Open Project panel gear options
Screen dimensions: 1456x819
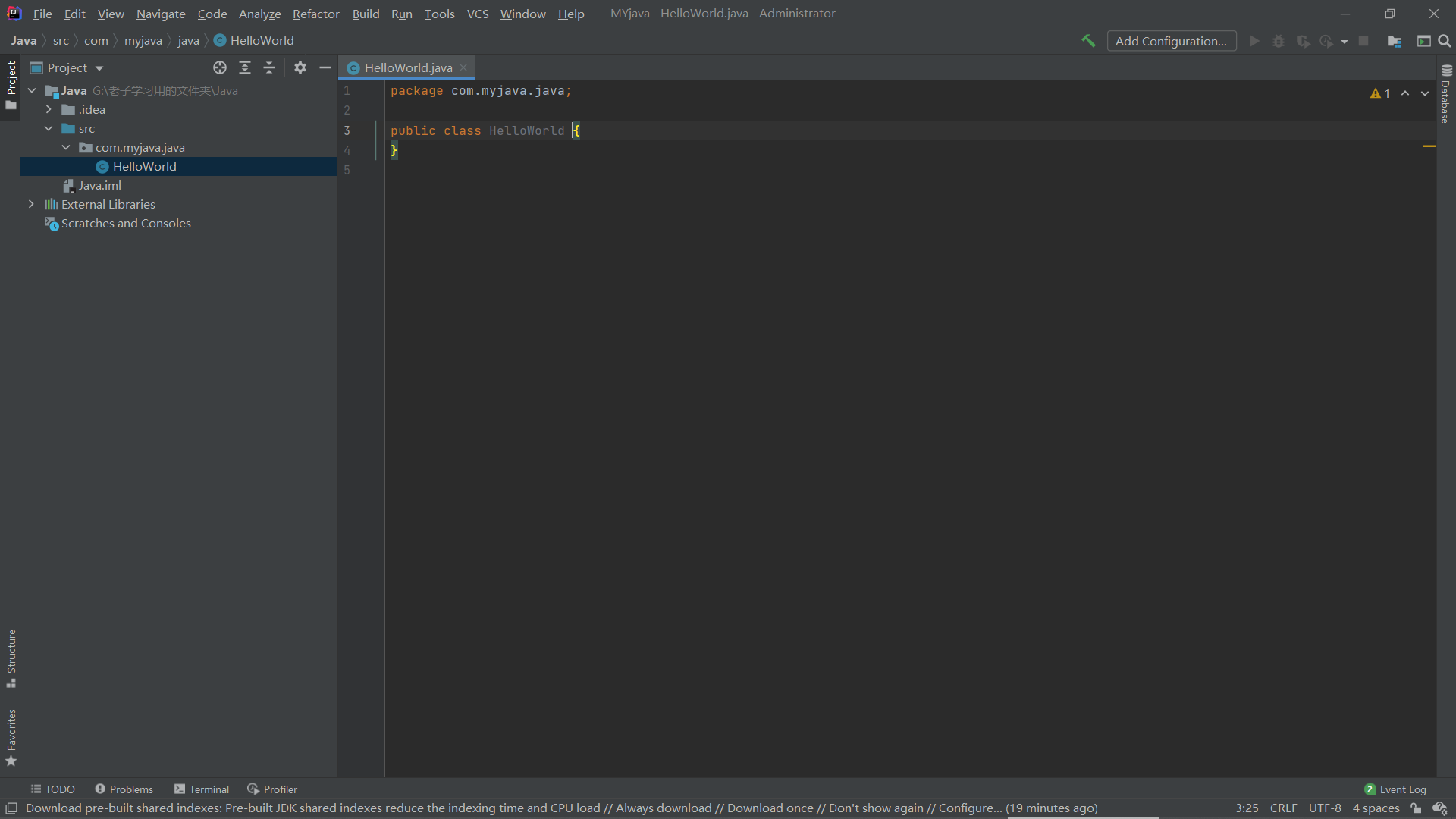click(x=300, y=67)
